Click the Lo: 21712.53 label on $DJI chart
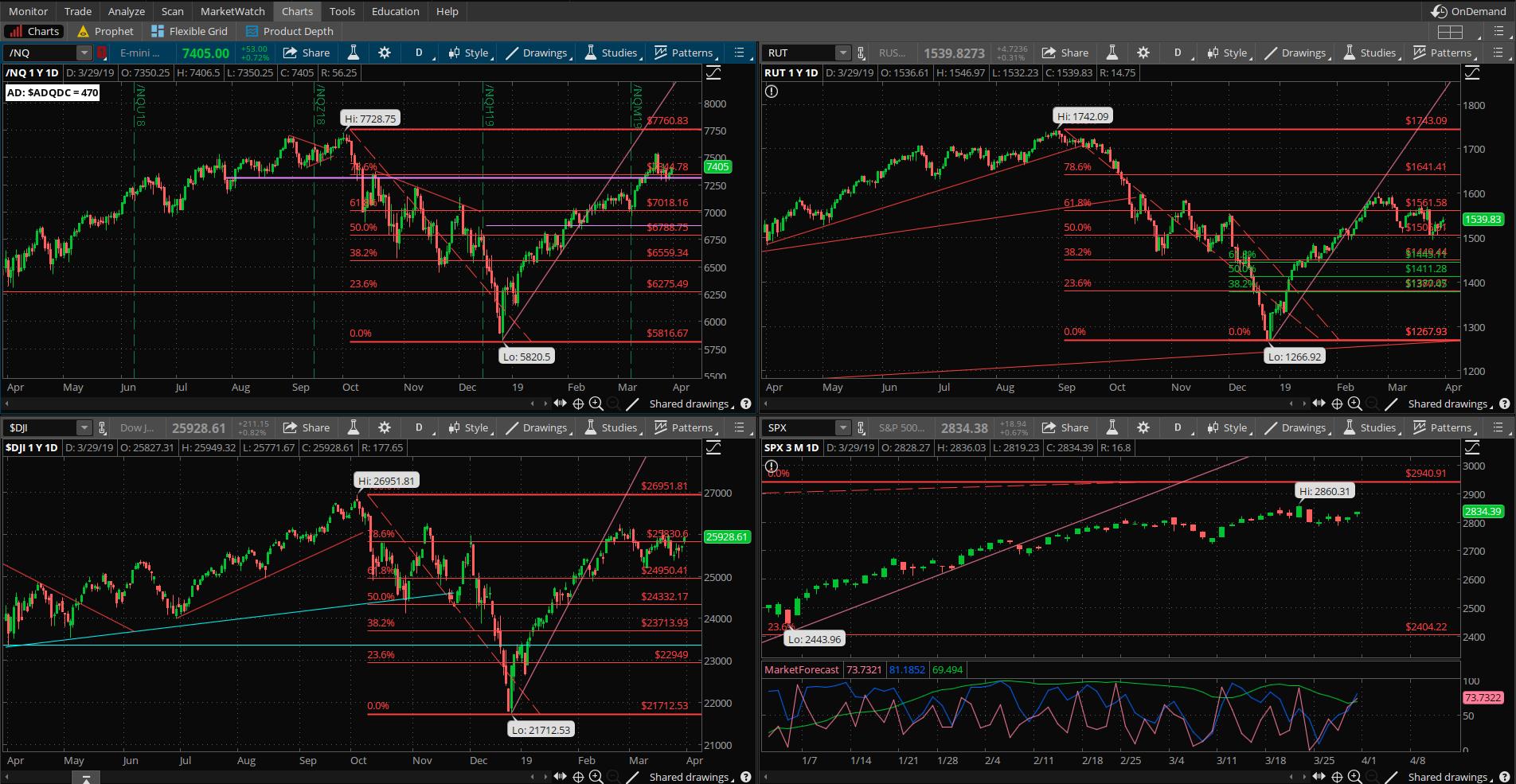 tap(541, 730)
